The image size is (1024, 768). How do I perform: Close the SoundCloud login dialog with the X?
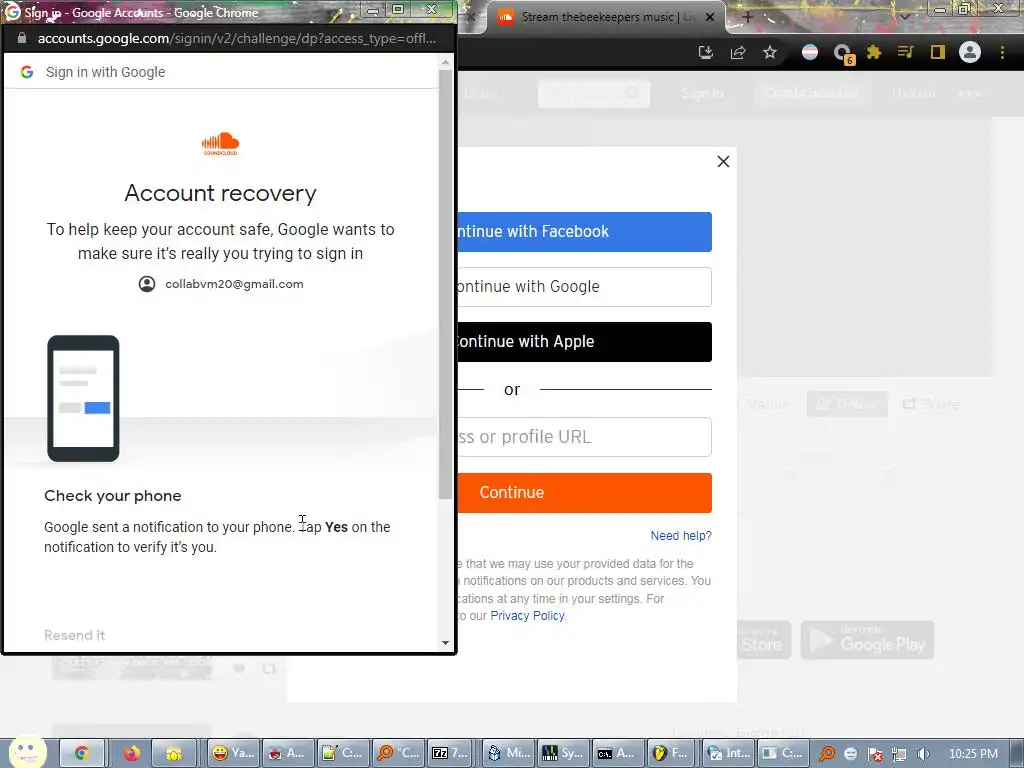coord(723,161)
